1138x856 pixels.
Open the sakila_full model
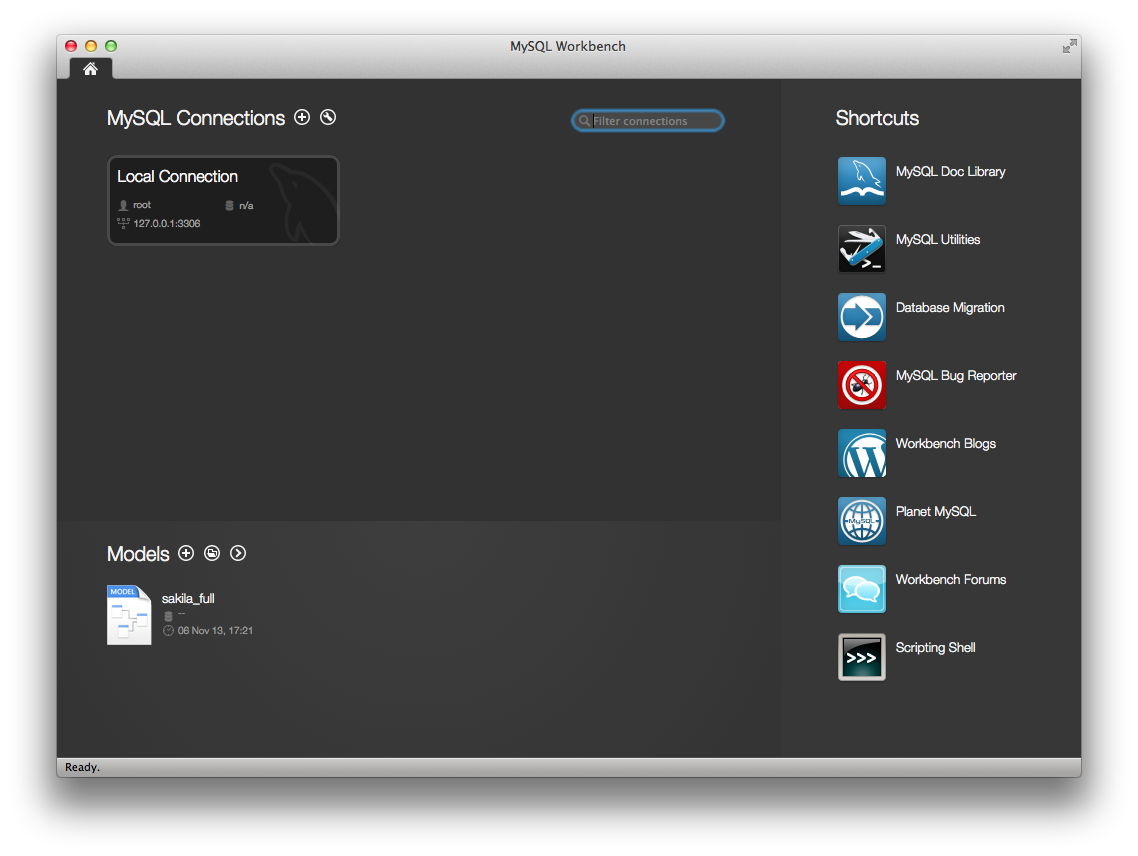(129, 613)
